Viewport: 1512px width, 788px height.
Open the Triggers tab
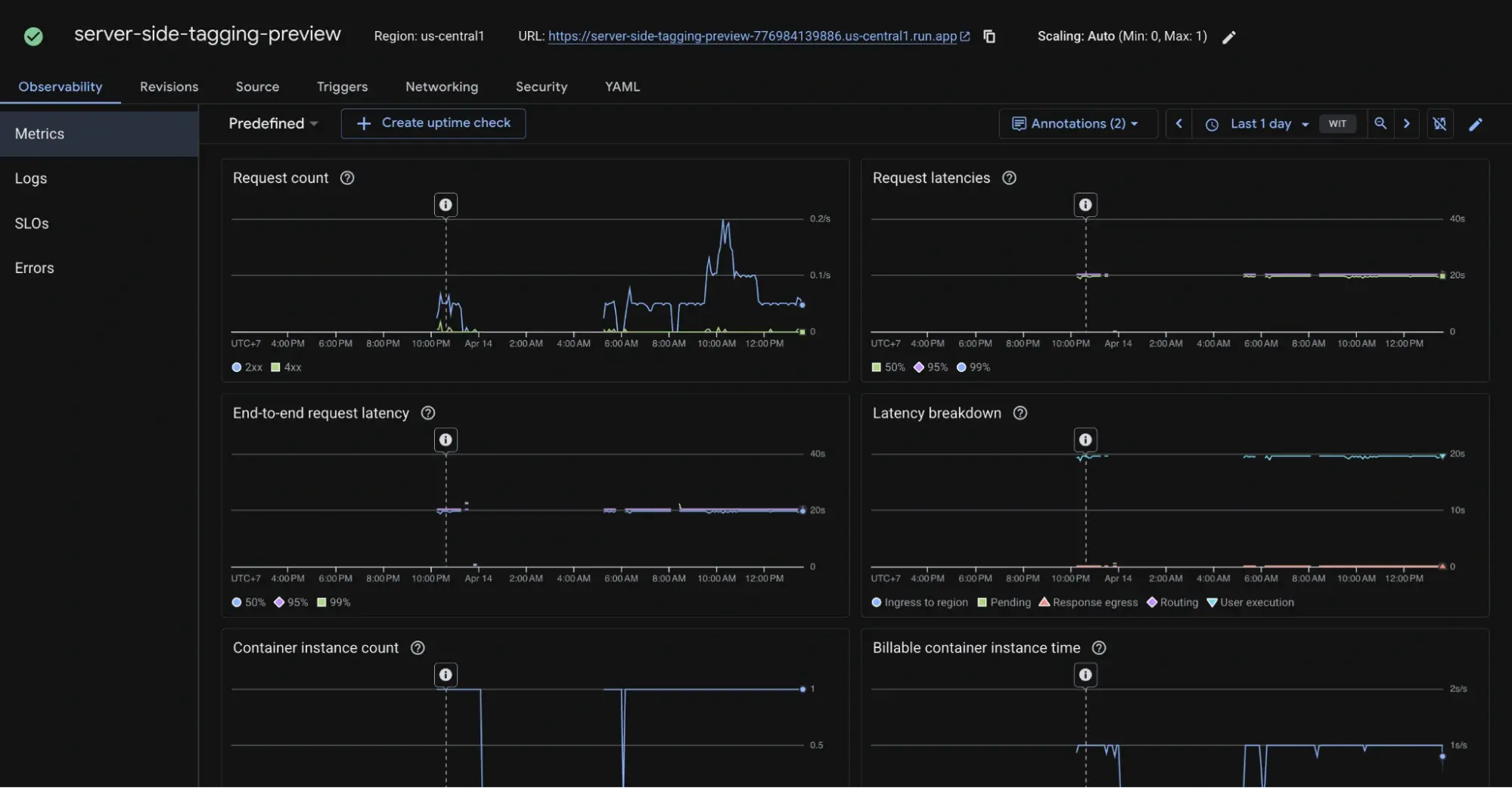(342, 87)
